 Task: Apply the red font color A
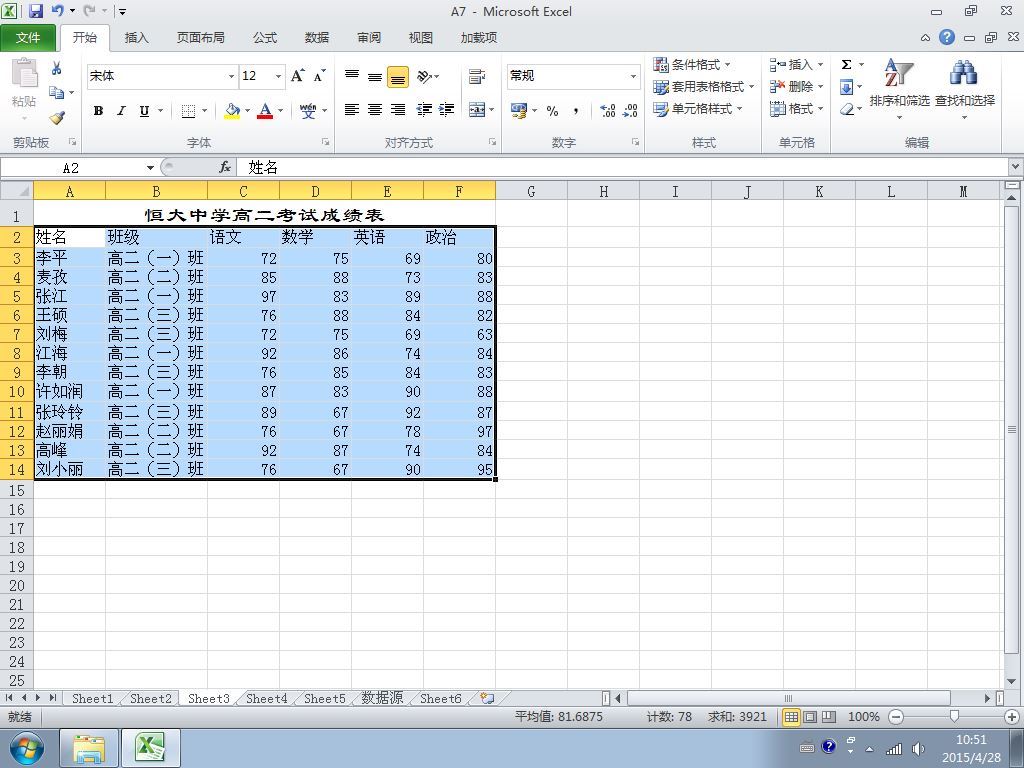264,110
